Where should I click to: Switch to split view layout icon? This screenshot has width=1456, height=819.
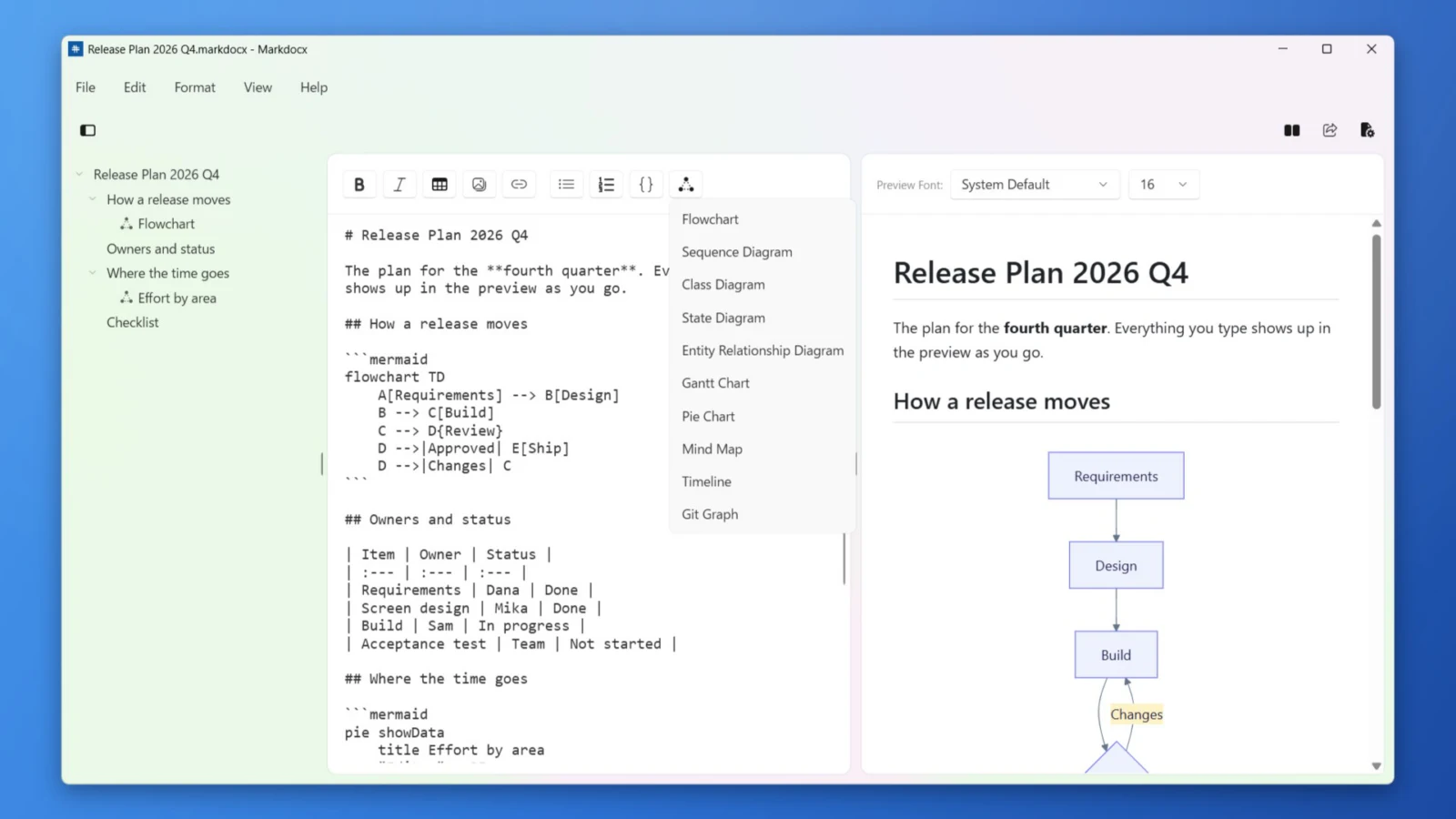[x=1291, y=130]
